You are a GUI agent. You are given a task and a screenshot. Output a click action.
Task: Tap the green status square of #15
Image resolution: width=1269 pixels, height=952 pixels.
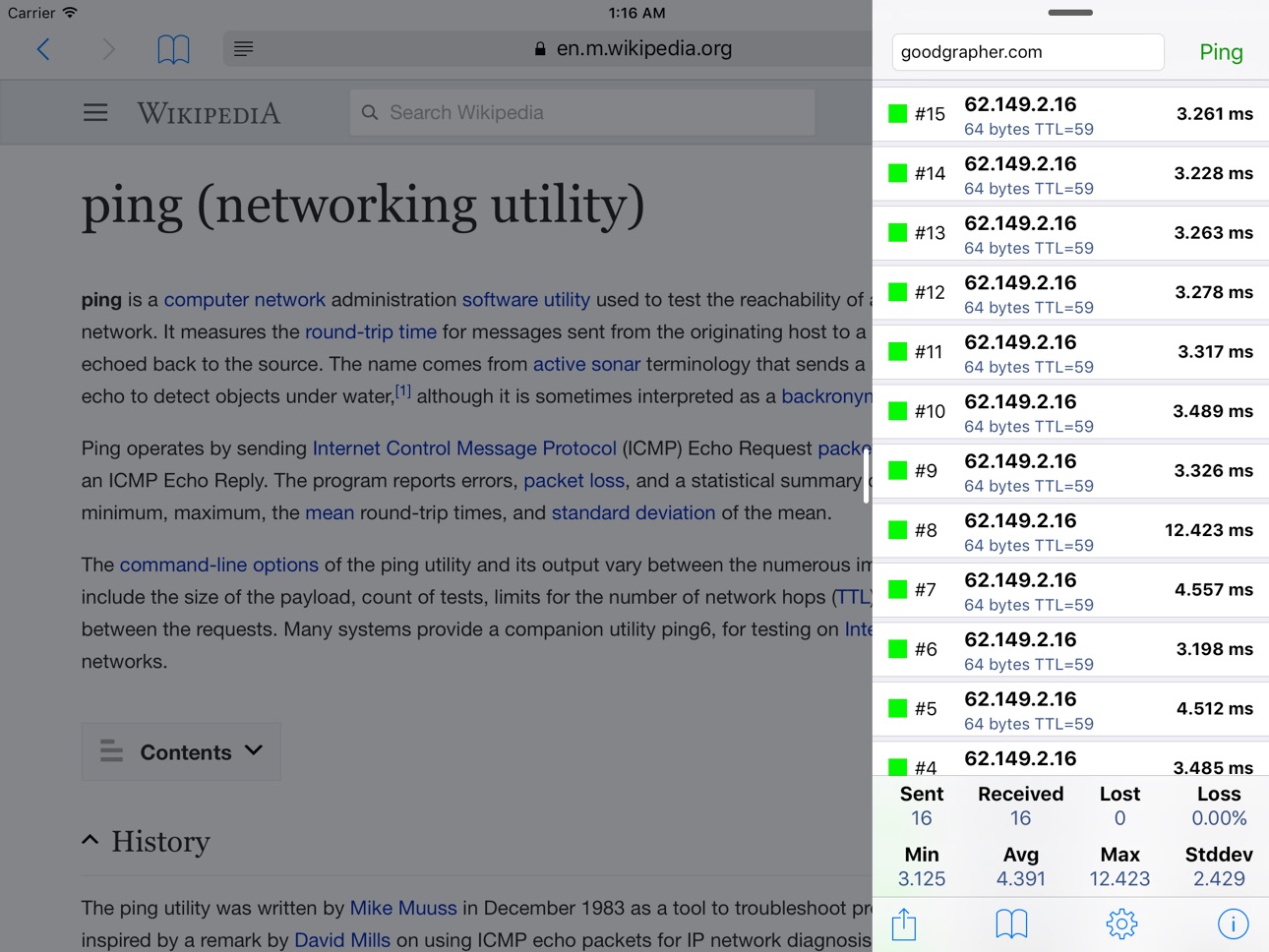(897, 113)
